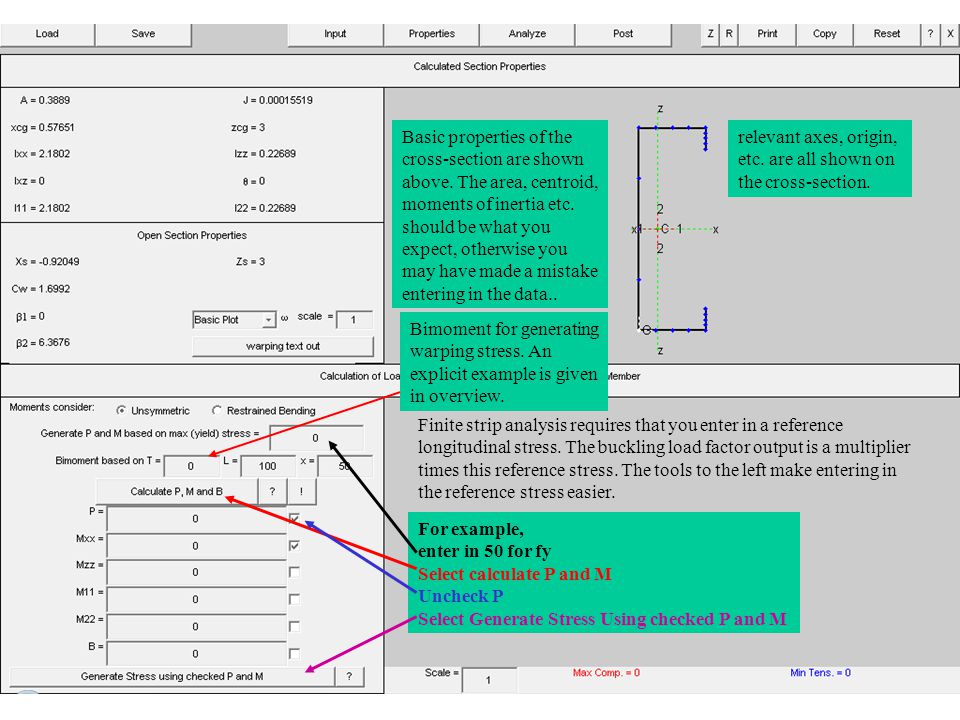
Task: Click Generate Stress using checked P and M
Action: click(x=172, y=677)
